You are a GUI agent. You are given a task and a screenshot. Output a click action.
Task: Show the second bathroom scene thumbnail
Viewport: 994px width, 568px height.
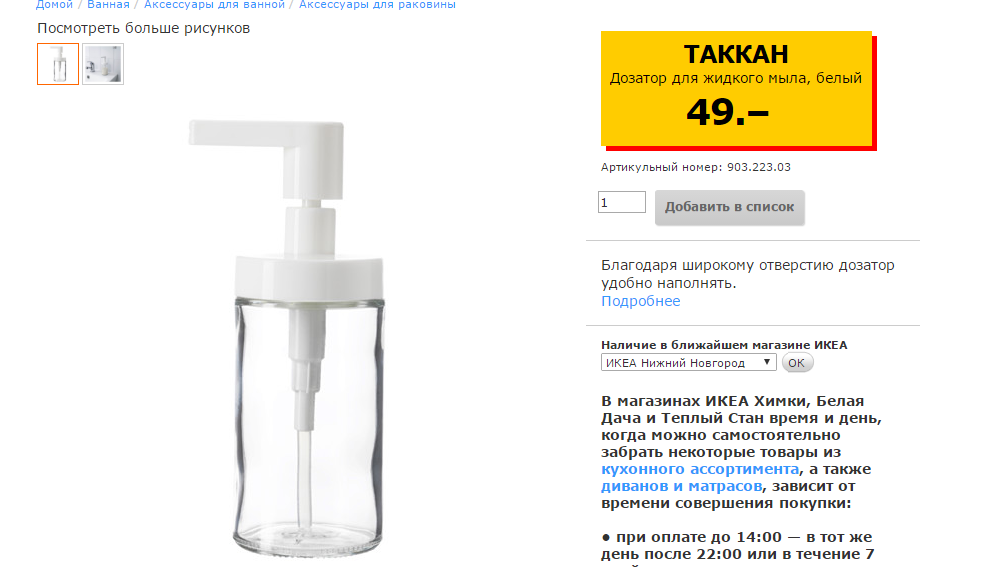(103, 64)
